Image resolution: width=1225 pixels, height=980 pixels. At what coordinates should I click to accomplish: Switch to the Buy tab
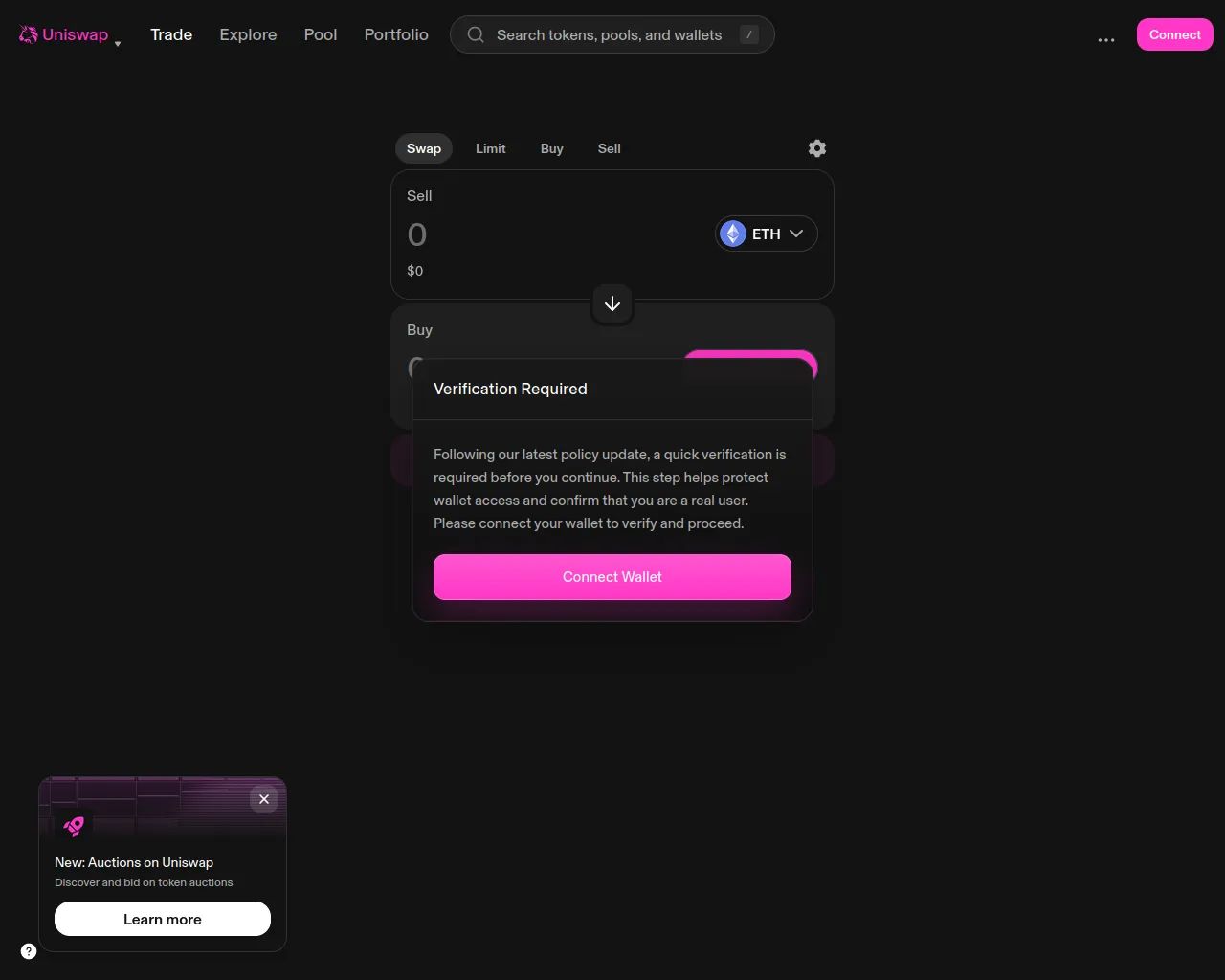(551, 148)
